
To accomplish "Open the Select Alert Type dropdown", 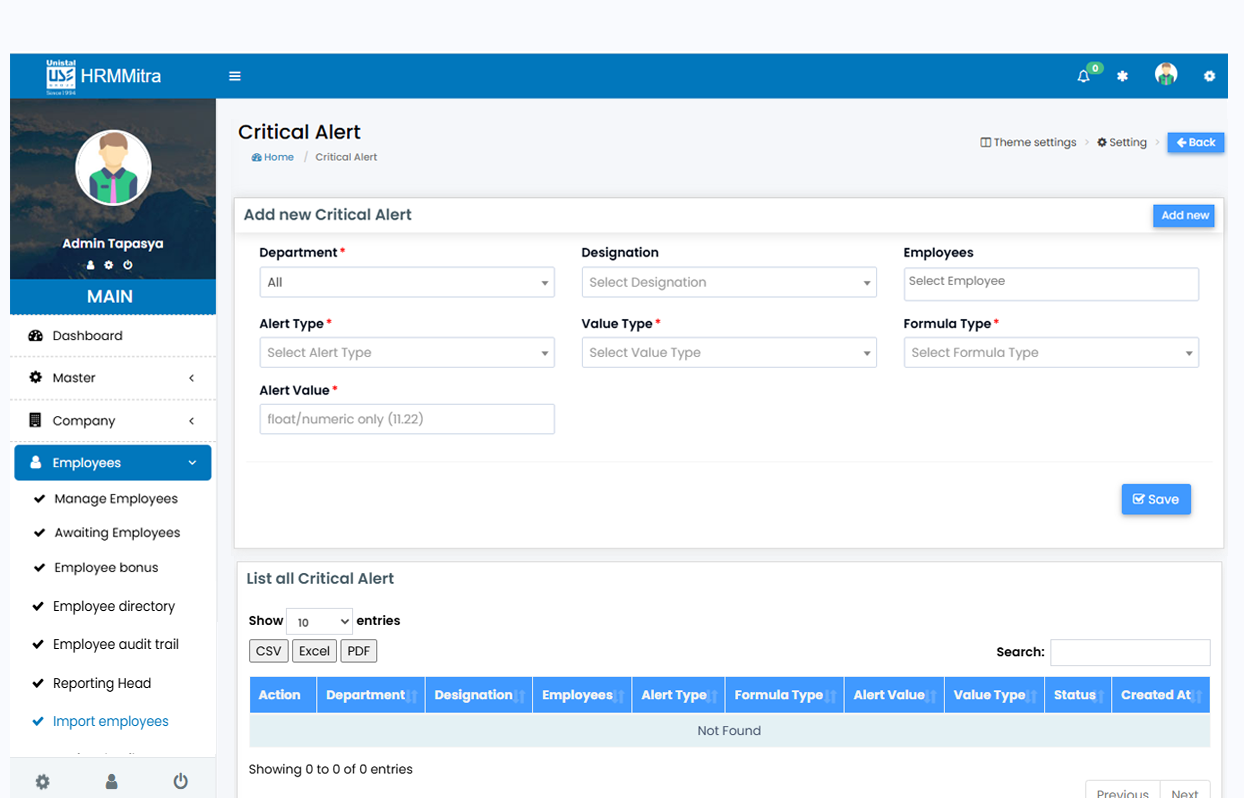I will pyautogui.click(x=406, y=353).
